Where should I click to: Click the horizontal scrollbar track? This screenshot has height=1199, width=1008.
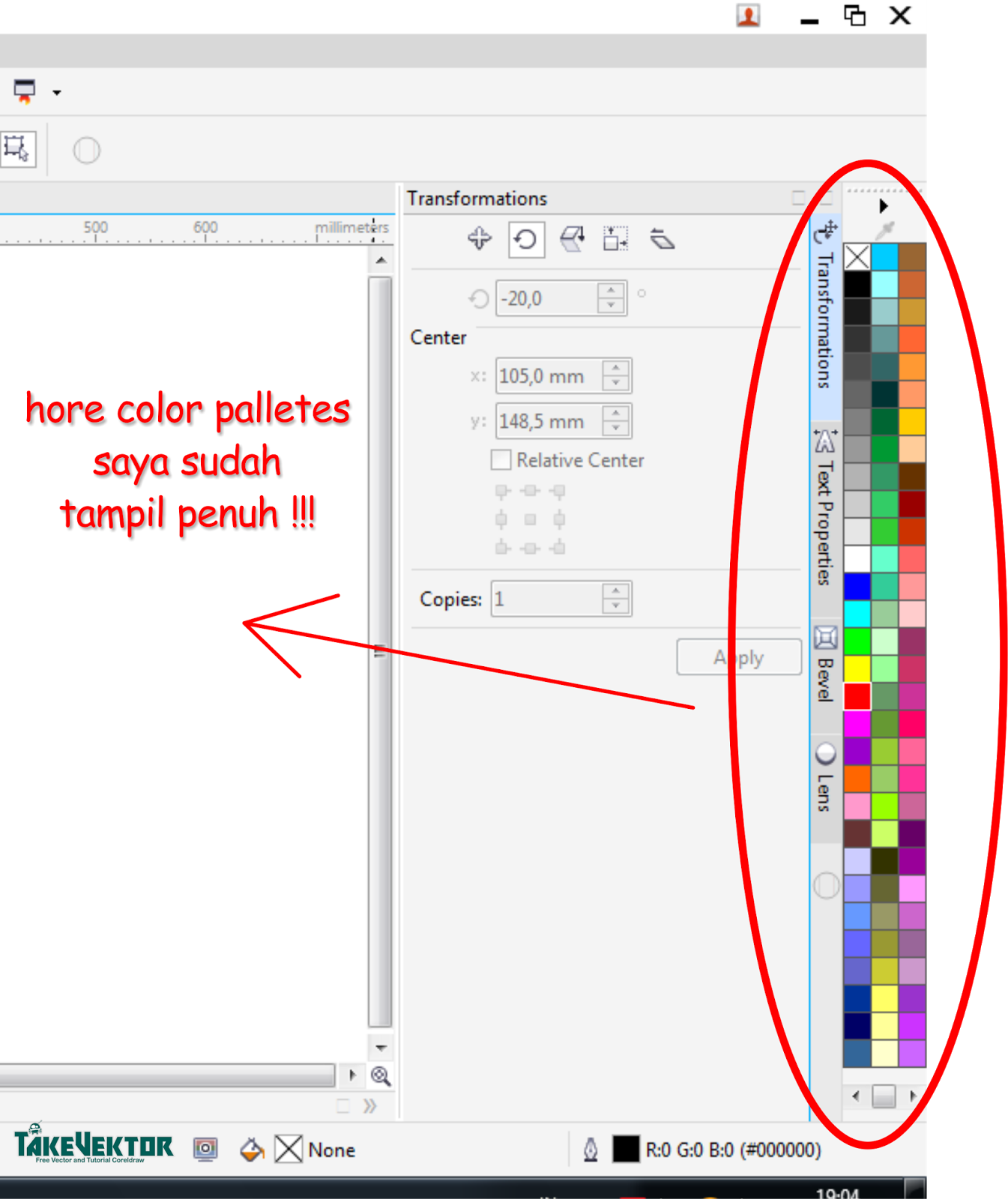(x=166, y=1075)
